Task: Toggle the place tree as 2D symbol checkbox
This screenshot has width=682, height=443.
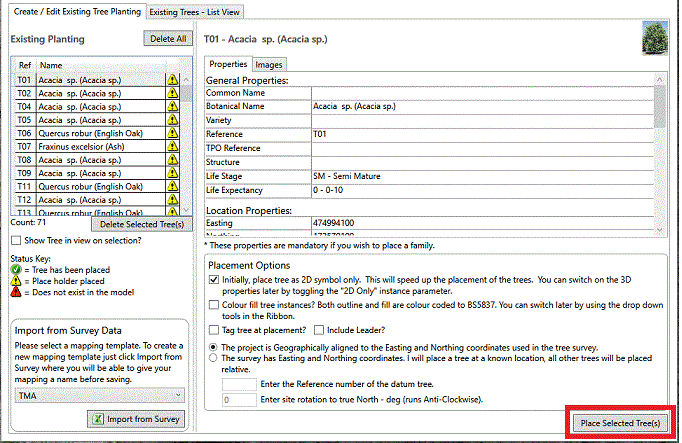Action: [x=214, y=280]
